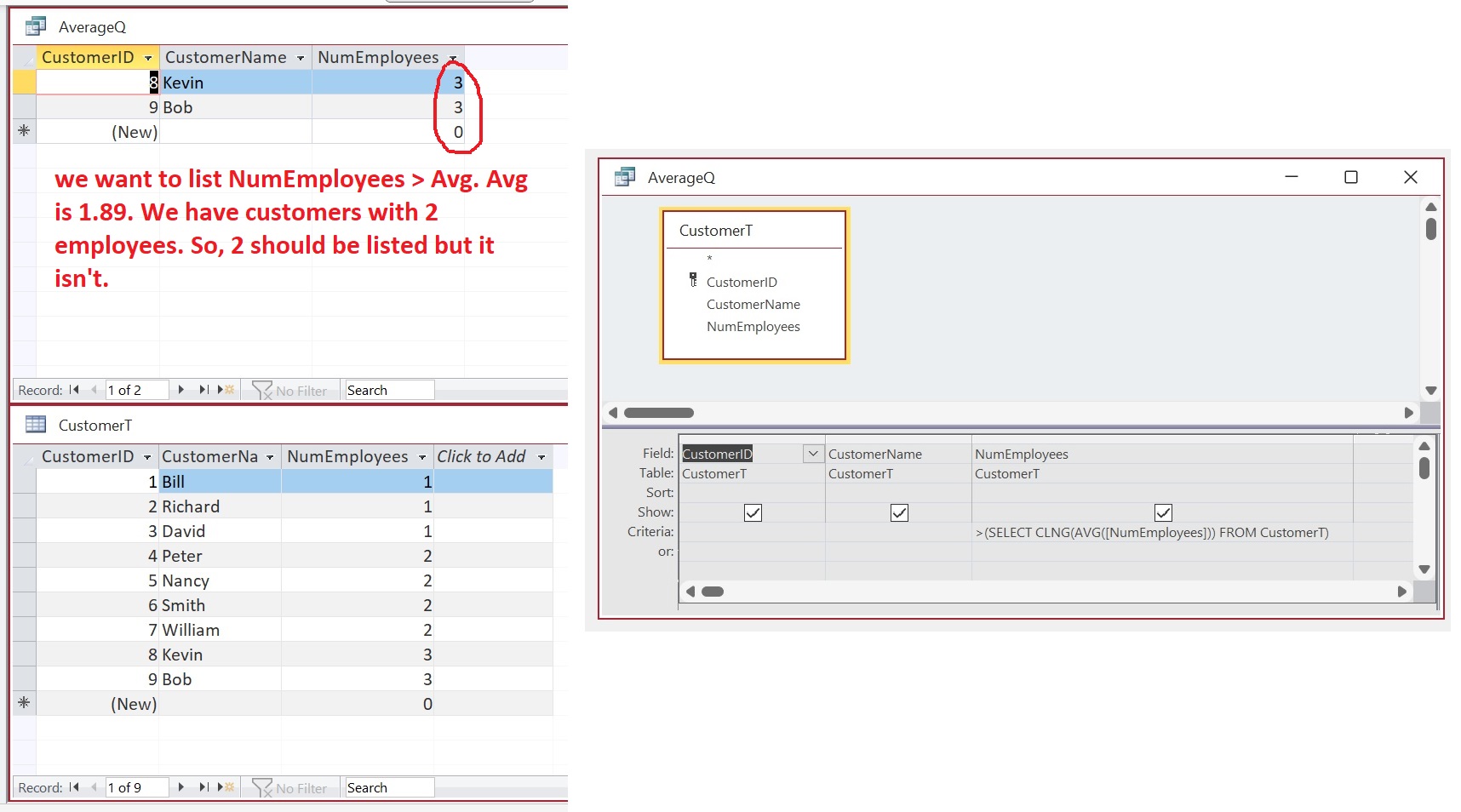Open the NumEmployees filter dropdown in AverageQ
This screenshot has width=1461, height=812.
point(454,57)
